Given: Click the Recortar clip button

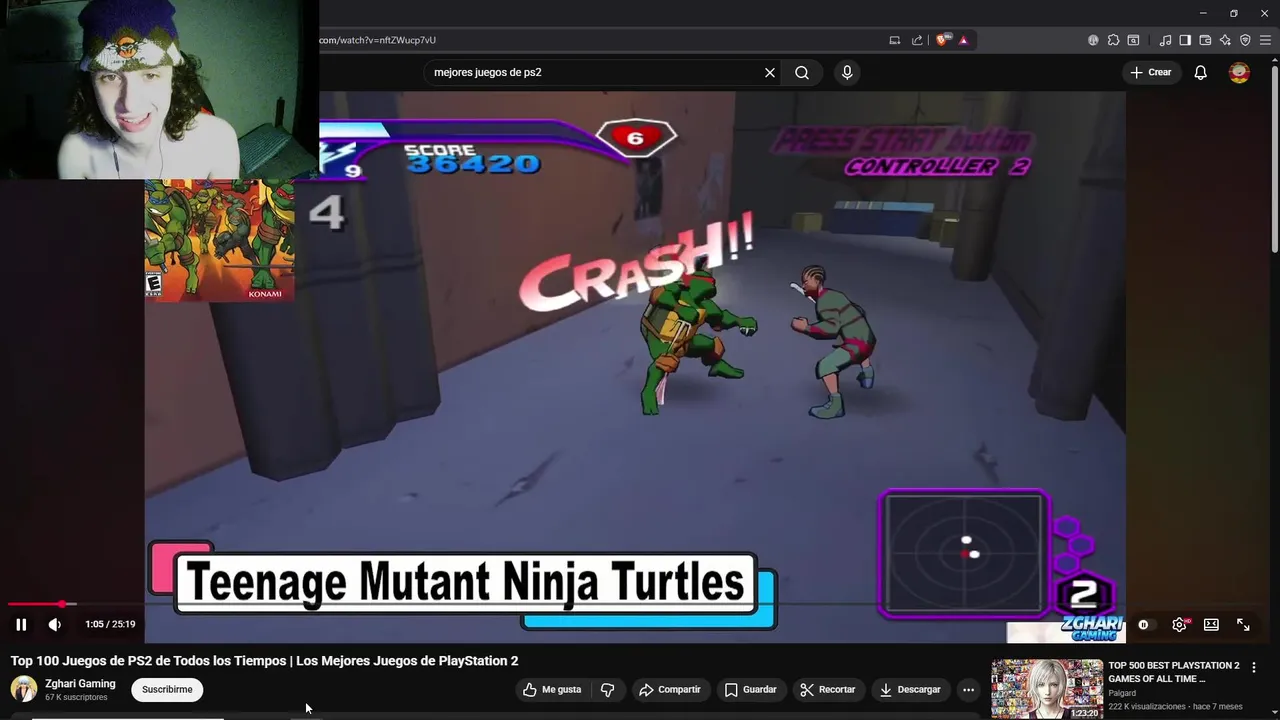Looking at the screenshot, I should 828,690.
